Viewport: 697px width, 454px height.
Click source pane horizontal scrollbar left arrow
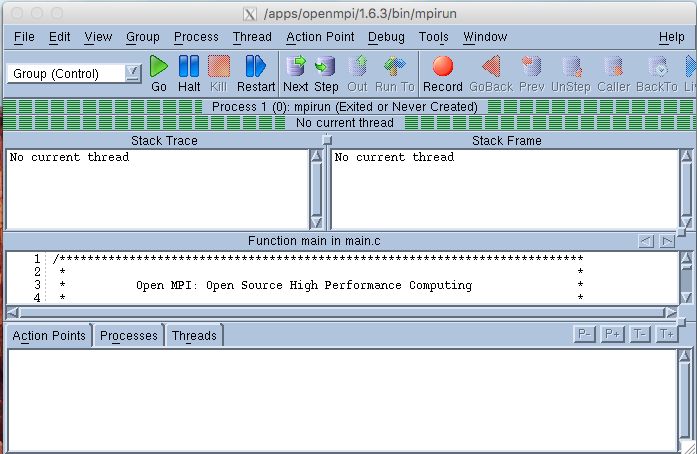[x=12, y=313]
